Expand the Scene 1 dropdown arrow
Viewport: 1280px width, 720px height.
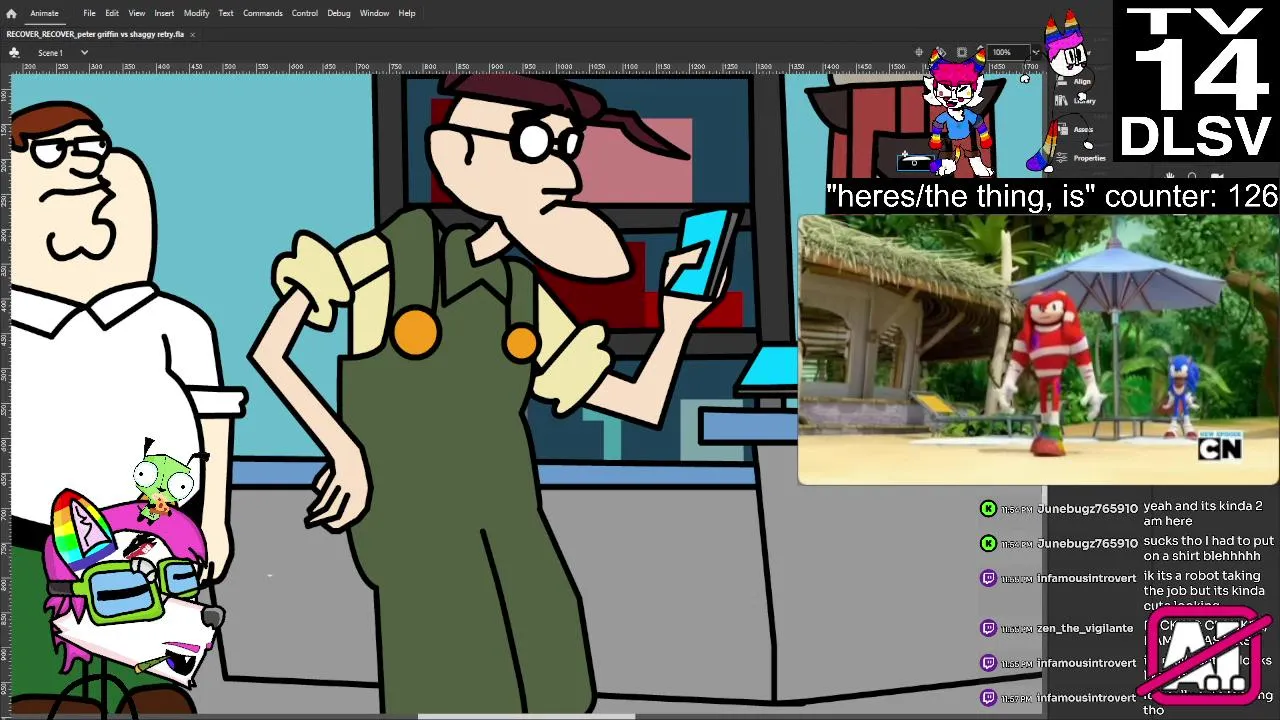click(x=84, y=52)
